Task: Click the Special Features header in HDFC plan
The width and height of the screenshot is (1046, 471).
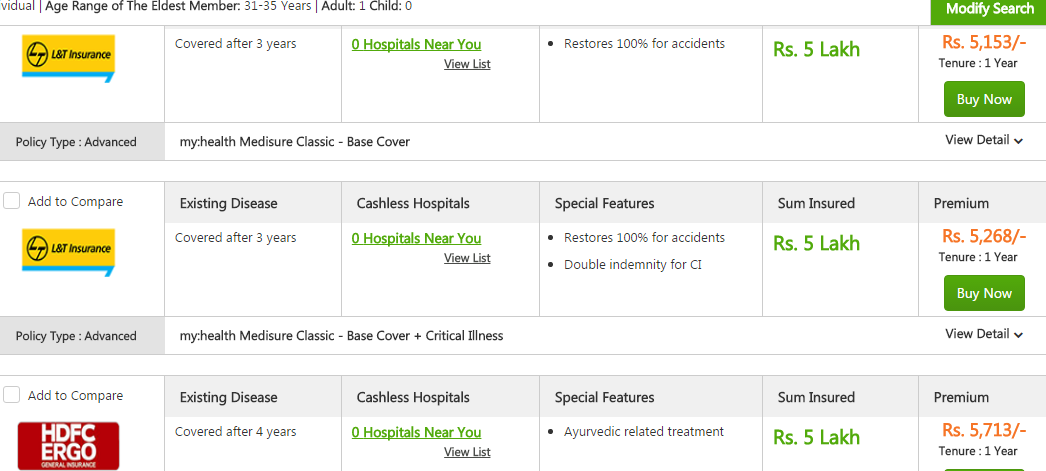Action: click(x=604, y=397)
